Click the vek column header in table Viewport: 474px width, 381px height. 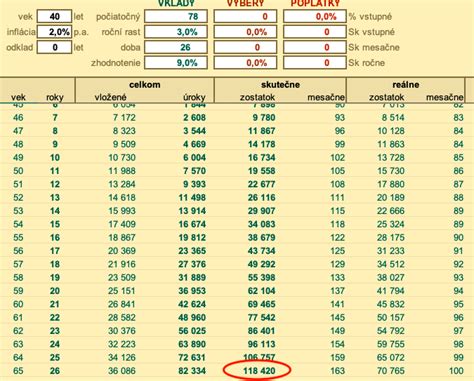tap(18, 97)
